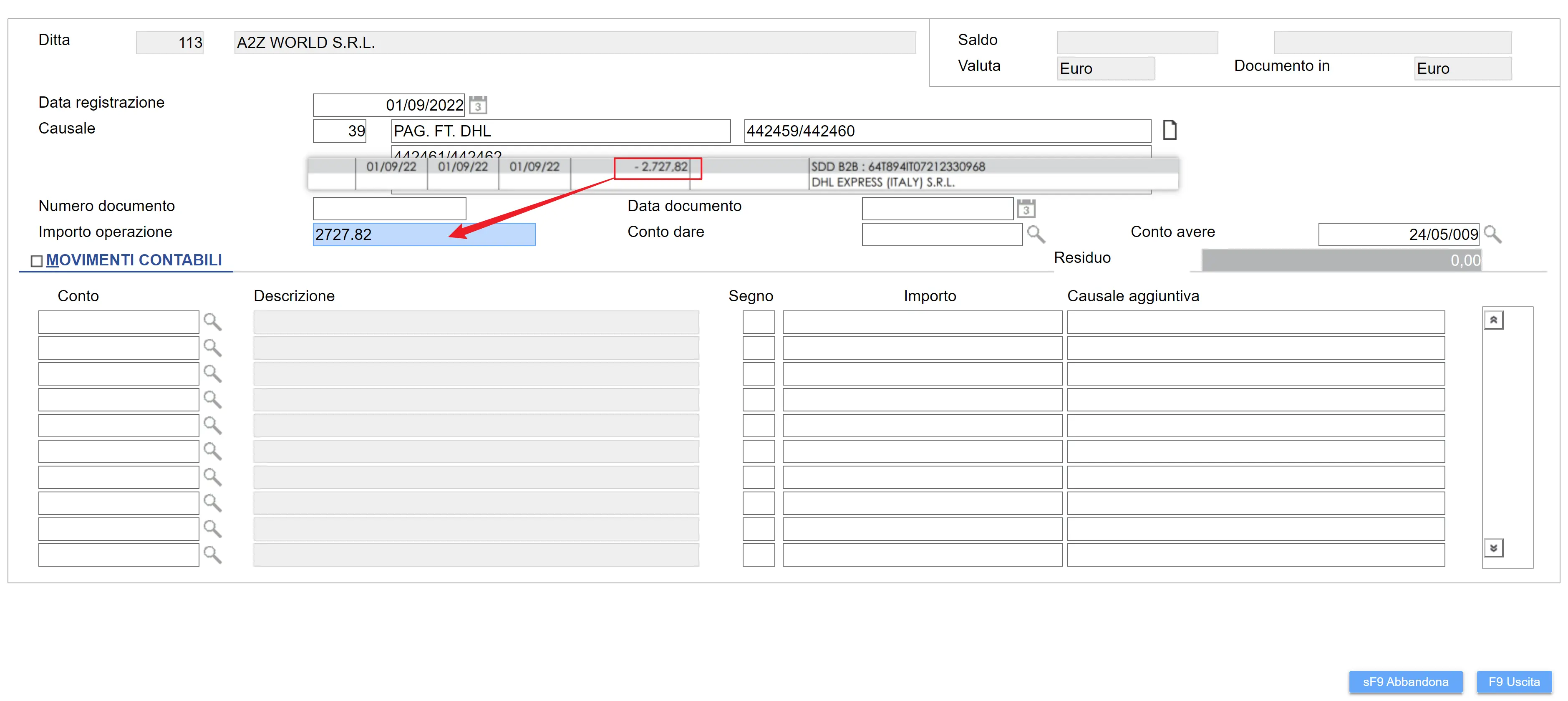Open the Data registrazione calendar picker
The width and height of the screenshot is (1568, 701).
click(x=478, y=105)
